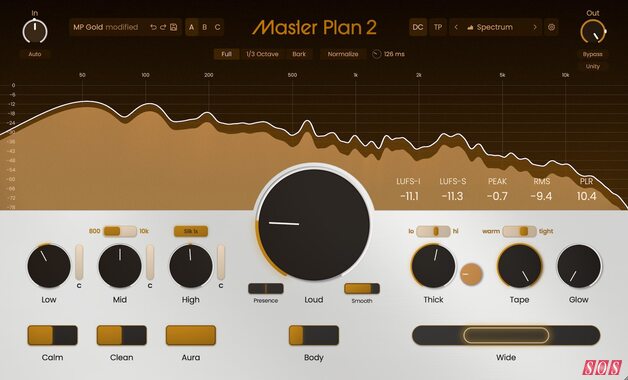Click the small gold knob beside Thick
The height and width of the screenshot is (380, 628).
tap(471, 274)
